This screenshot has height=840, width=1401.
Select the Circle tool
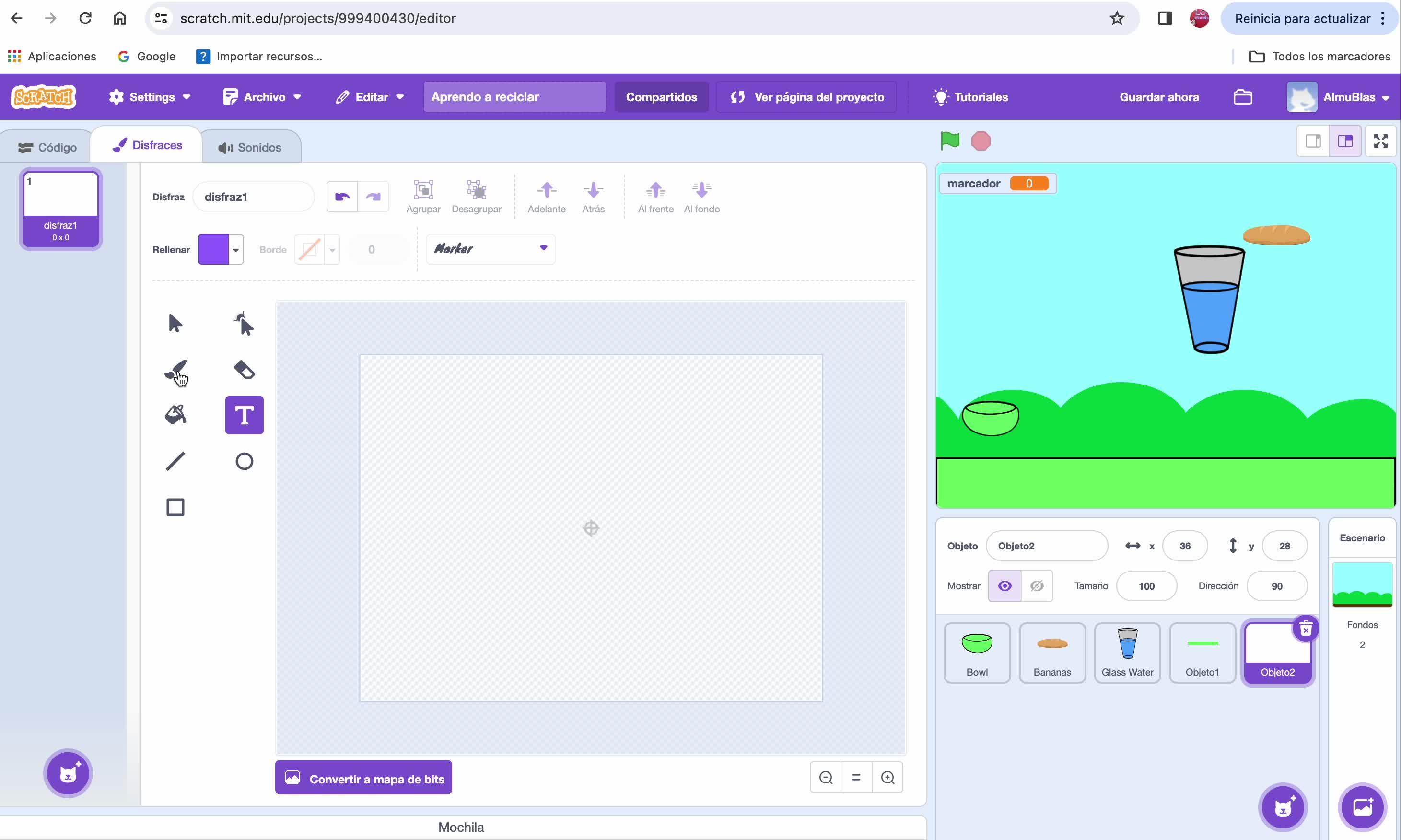click(244, 461)
